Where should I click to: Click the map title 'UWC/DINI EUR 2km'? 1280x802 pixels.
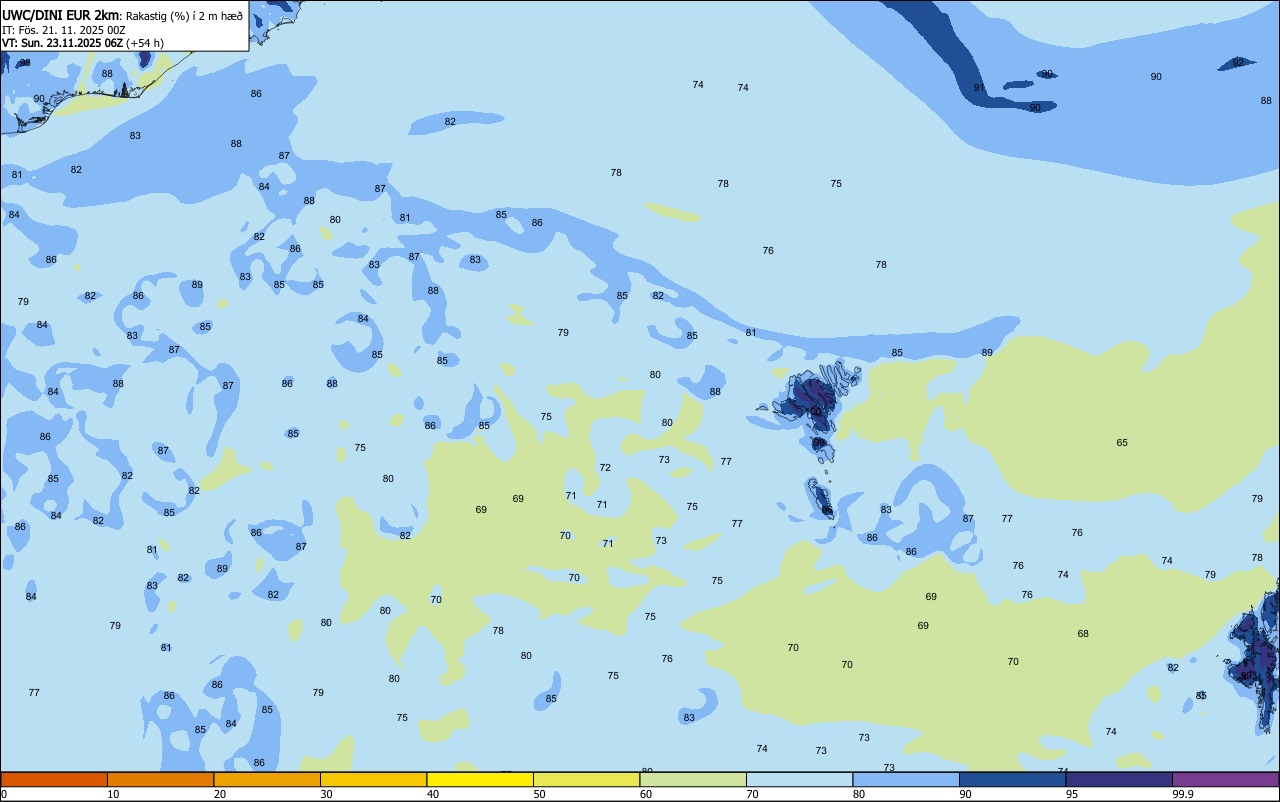coord(60,15)
